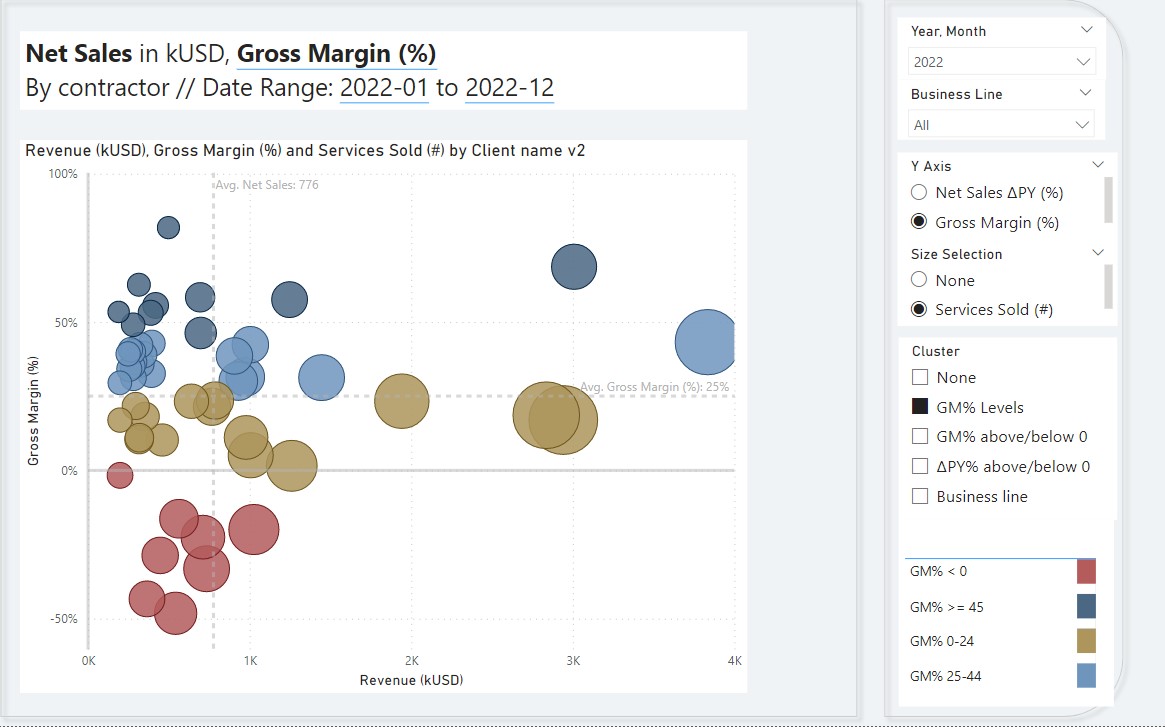
Task: Select Services Sold (#) size option
Action: 919,309
